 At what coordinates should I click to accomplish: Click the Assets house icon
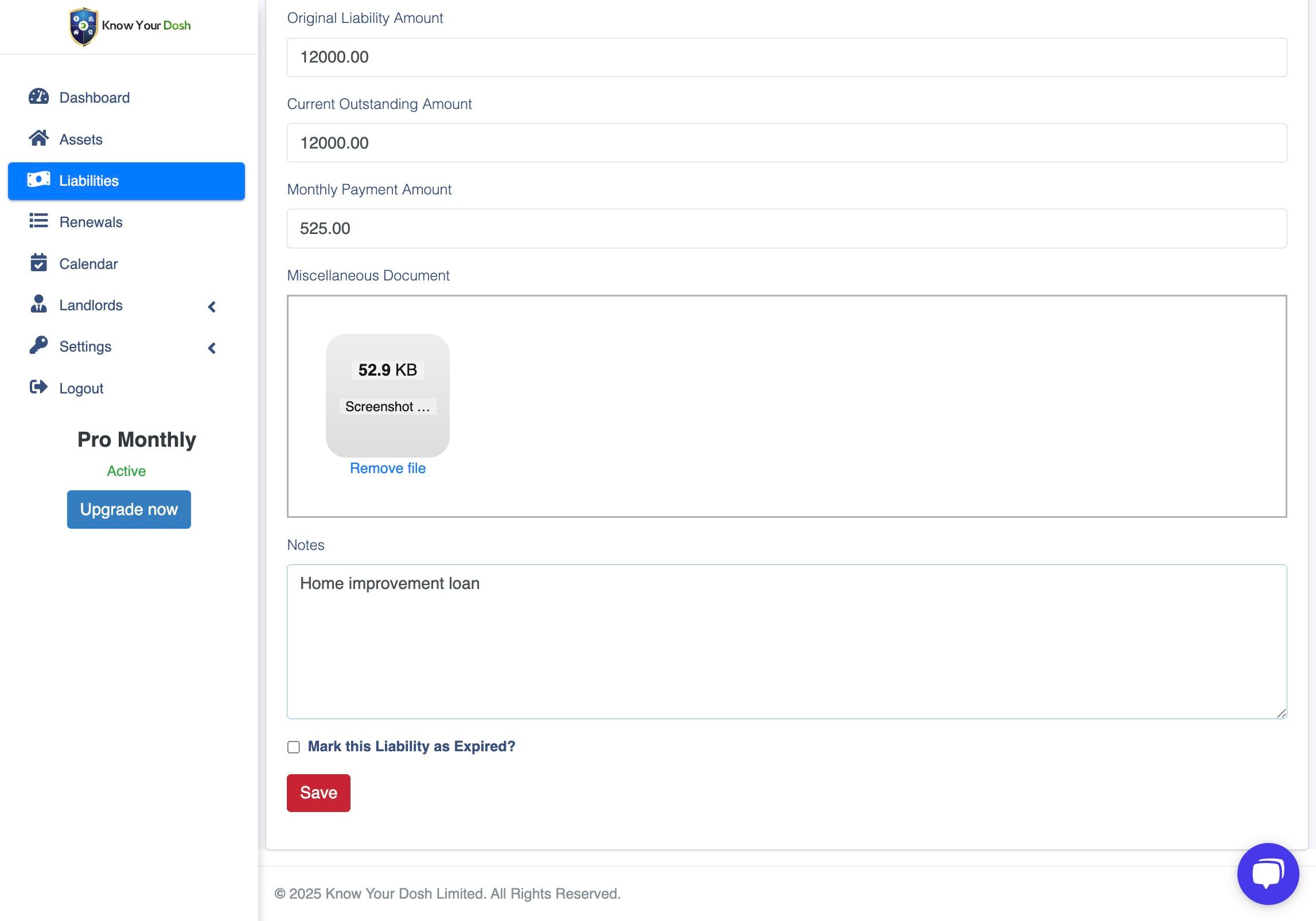(x=38, y=138)
